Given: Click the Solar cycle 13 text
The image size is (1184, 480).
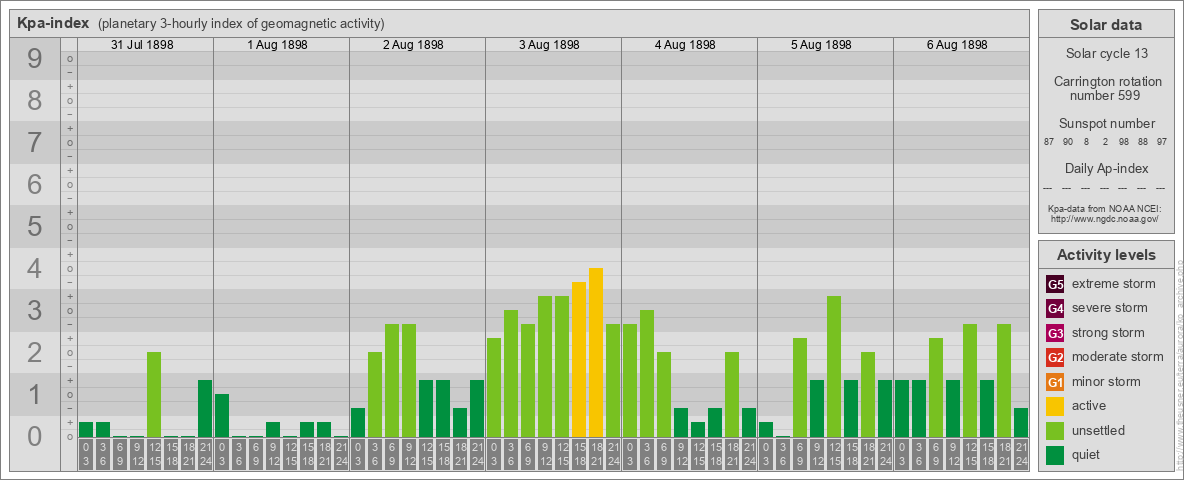Looking at the screenshot, I should tap(1107, 54).
